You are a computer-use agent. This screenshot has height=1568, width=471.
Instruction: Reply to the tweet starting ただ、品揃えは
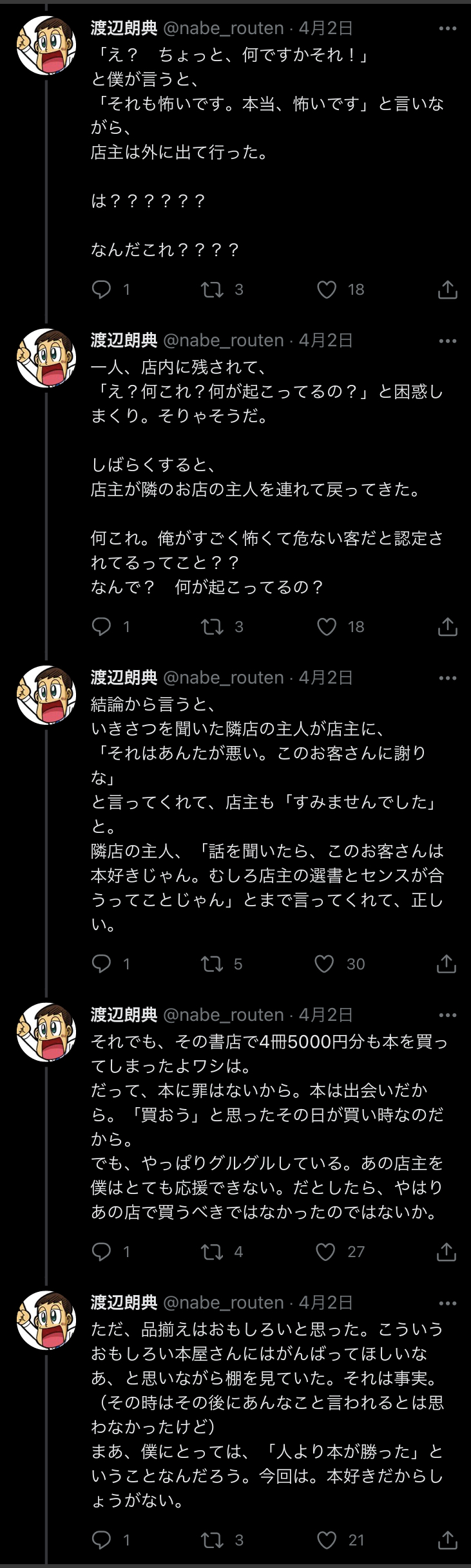click(102, 1540)
